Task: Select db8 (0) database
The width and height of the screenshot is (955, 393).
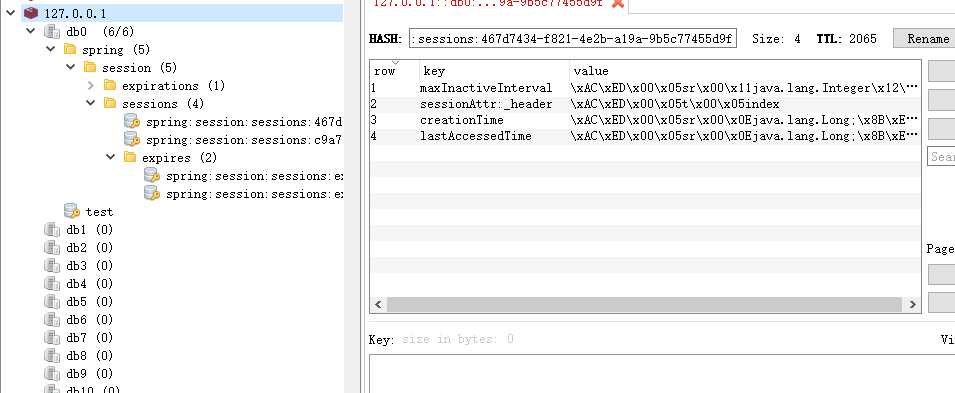Action: pos(90,355)
